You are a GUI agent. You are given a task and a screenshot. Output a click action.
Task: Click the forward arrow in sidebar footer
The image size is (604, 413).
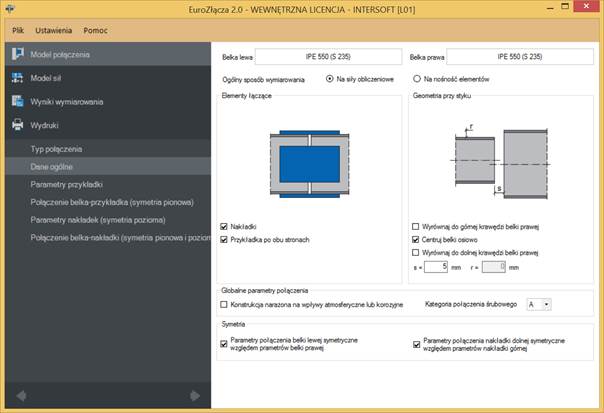[x=195, y=396]
